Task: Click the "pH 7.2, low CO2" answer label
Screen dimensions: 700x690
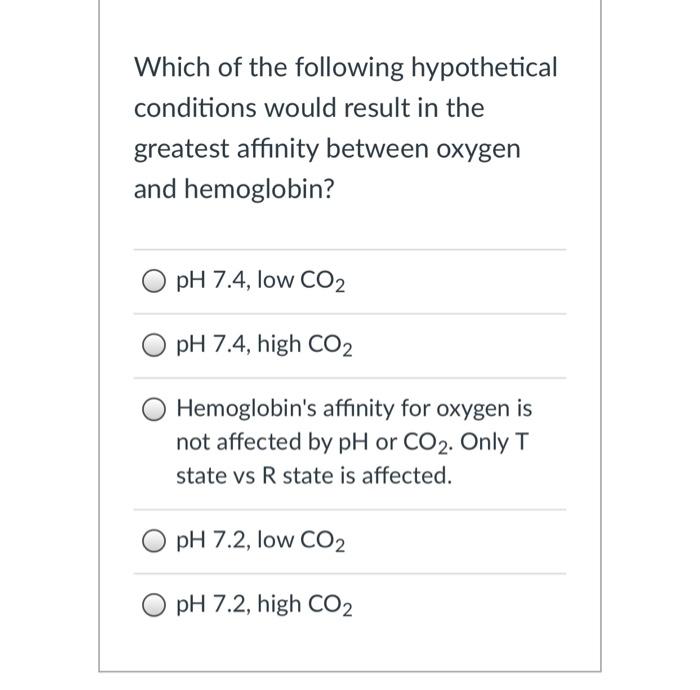Action: 261,541
